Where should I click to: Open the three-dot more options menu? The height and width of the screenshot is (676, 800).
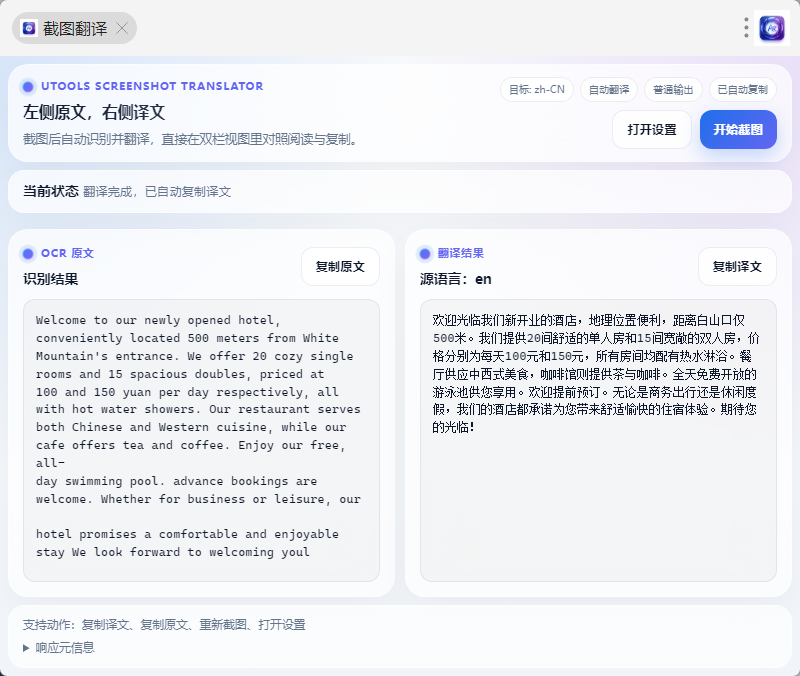click(746, 28)
